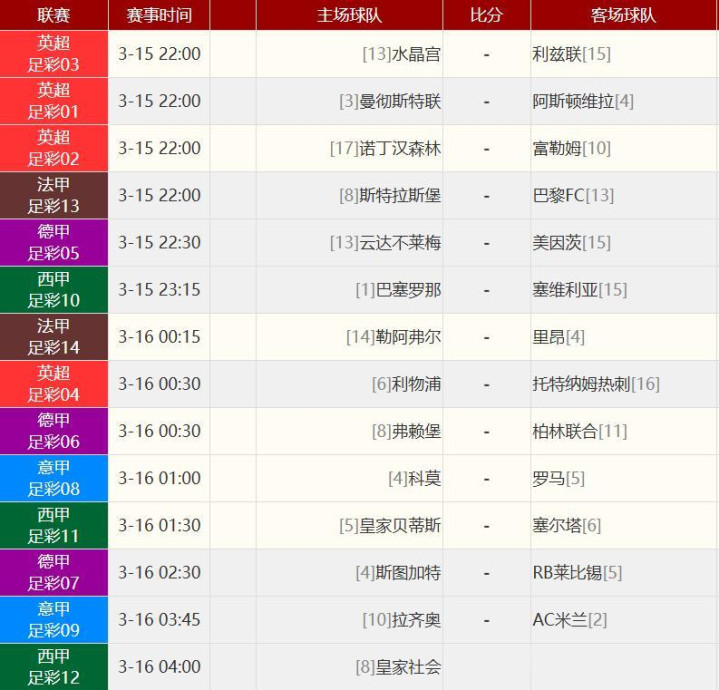Click match time 3-16 02:30

coord(160,573)
